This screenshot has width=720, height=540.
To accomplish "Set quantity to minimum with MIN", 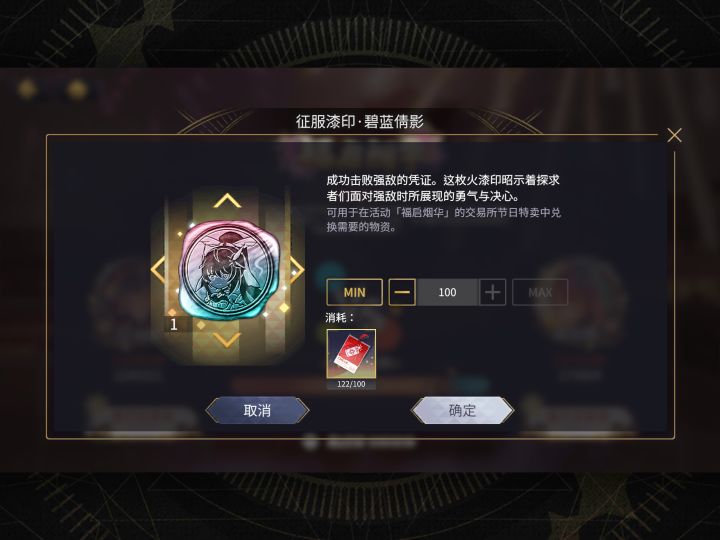I will click(354, 292).
